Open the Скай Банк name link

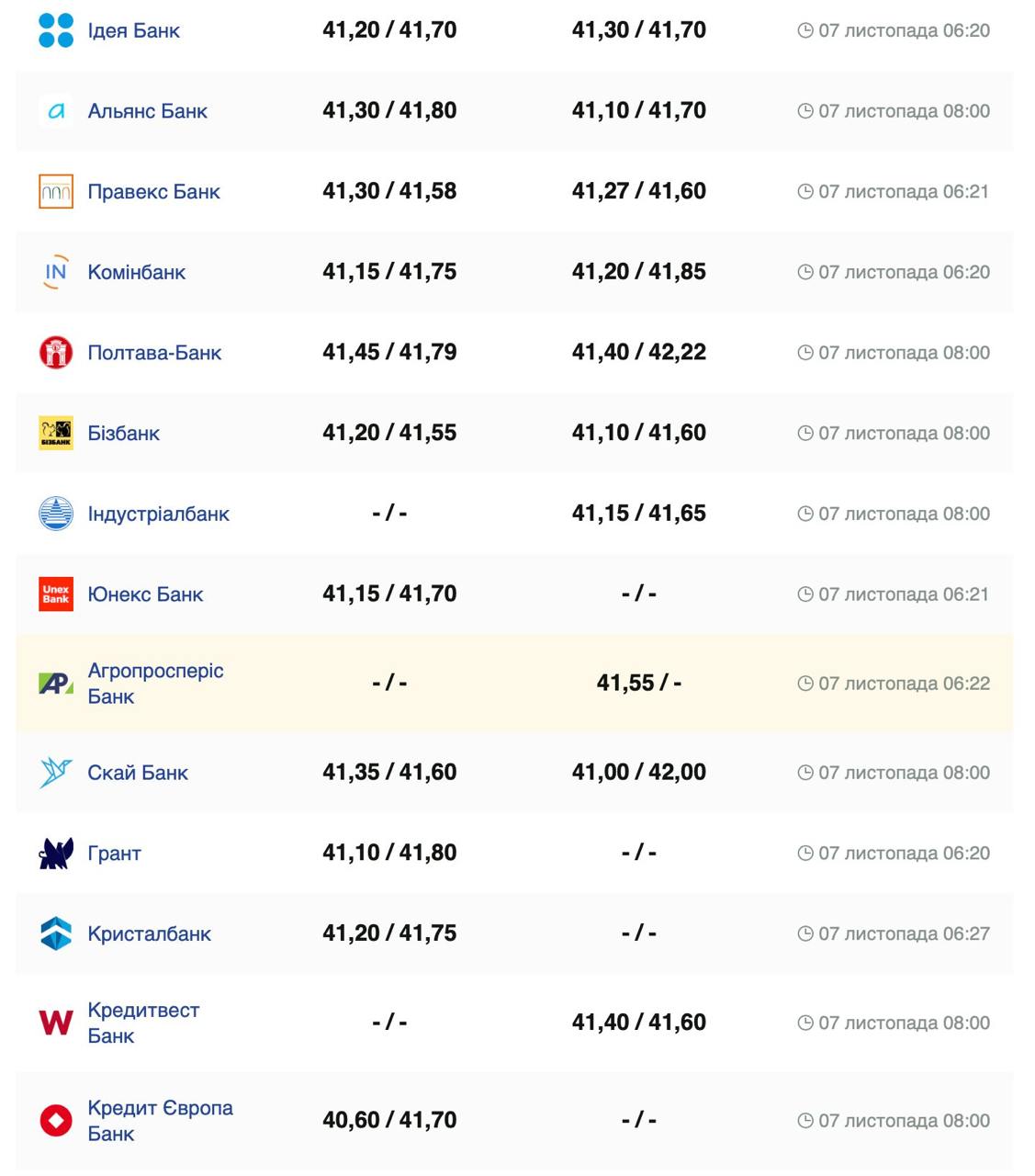(138, 773)
